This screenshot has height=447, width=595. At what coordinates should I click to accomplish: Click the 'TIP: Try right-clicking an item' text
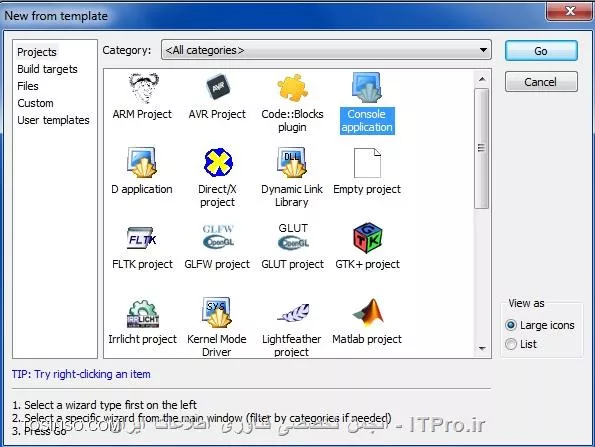[81, 374]
